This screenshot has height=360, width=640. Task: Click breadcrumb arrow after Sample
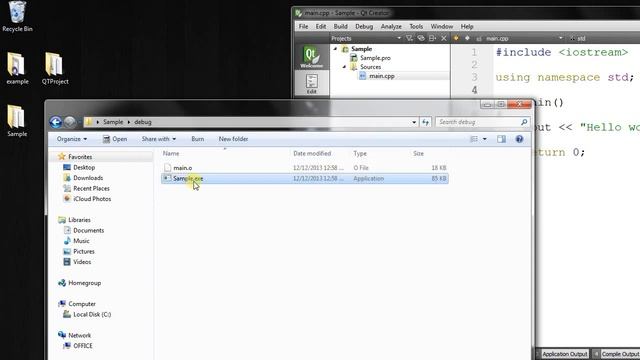129,122
